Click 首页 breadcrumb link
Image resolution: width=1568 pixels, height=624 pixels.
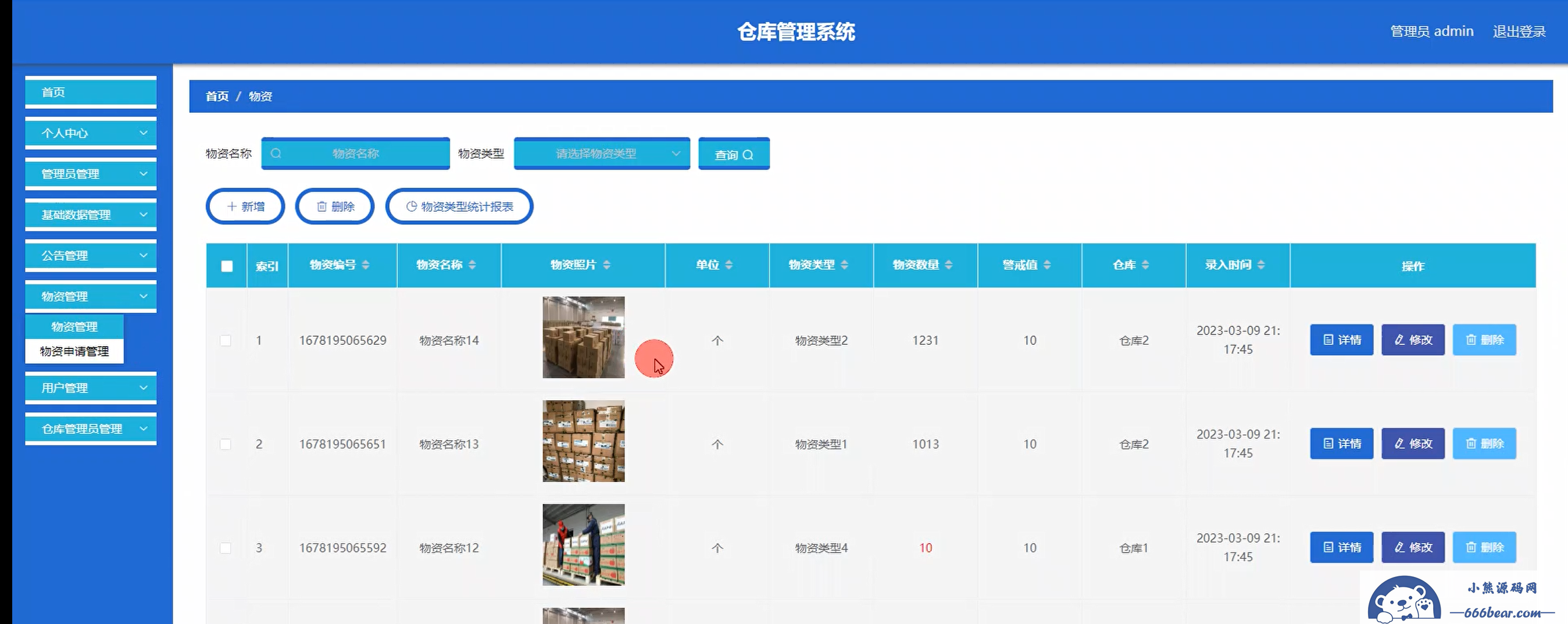tap(217, 96)
